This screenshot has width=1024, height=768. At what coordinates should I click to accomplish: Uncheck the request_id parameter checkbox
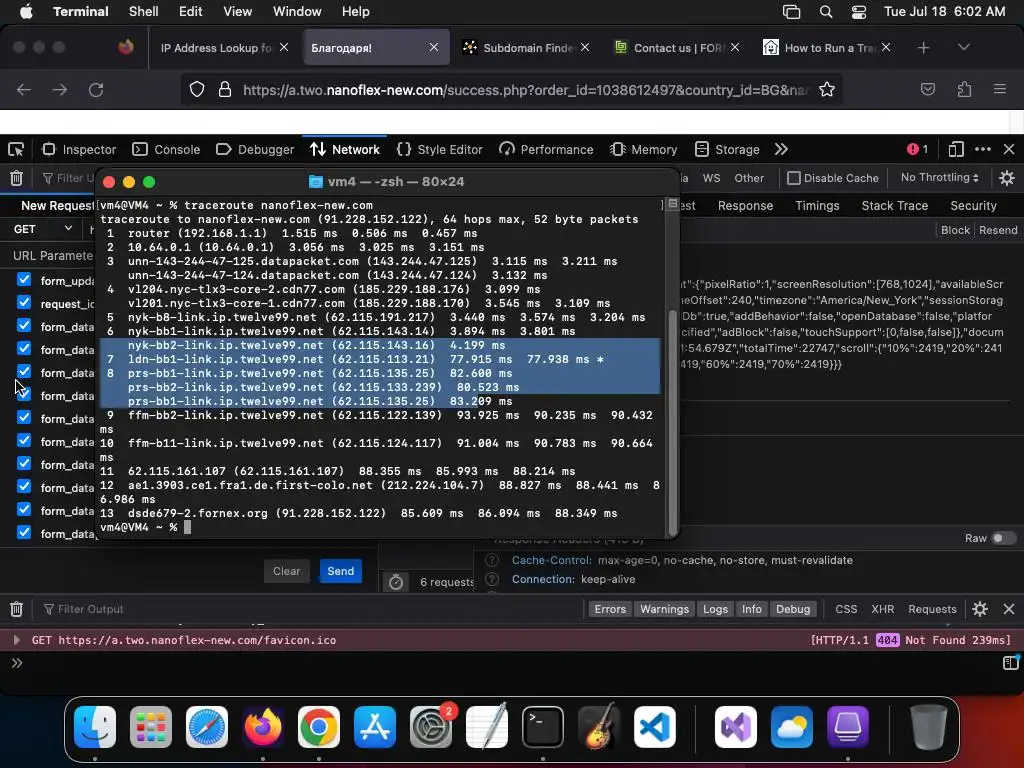(x=24, y=302)
